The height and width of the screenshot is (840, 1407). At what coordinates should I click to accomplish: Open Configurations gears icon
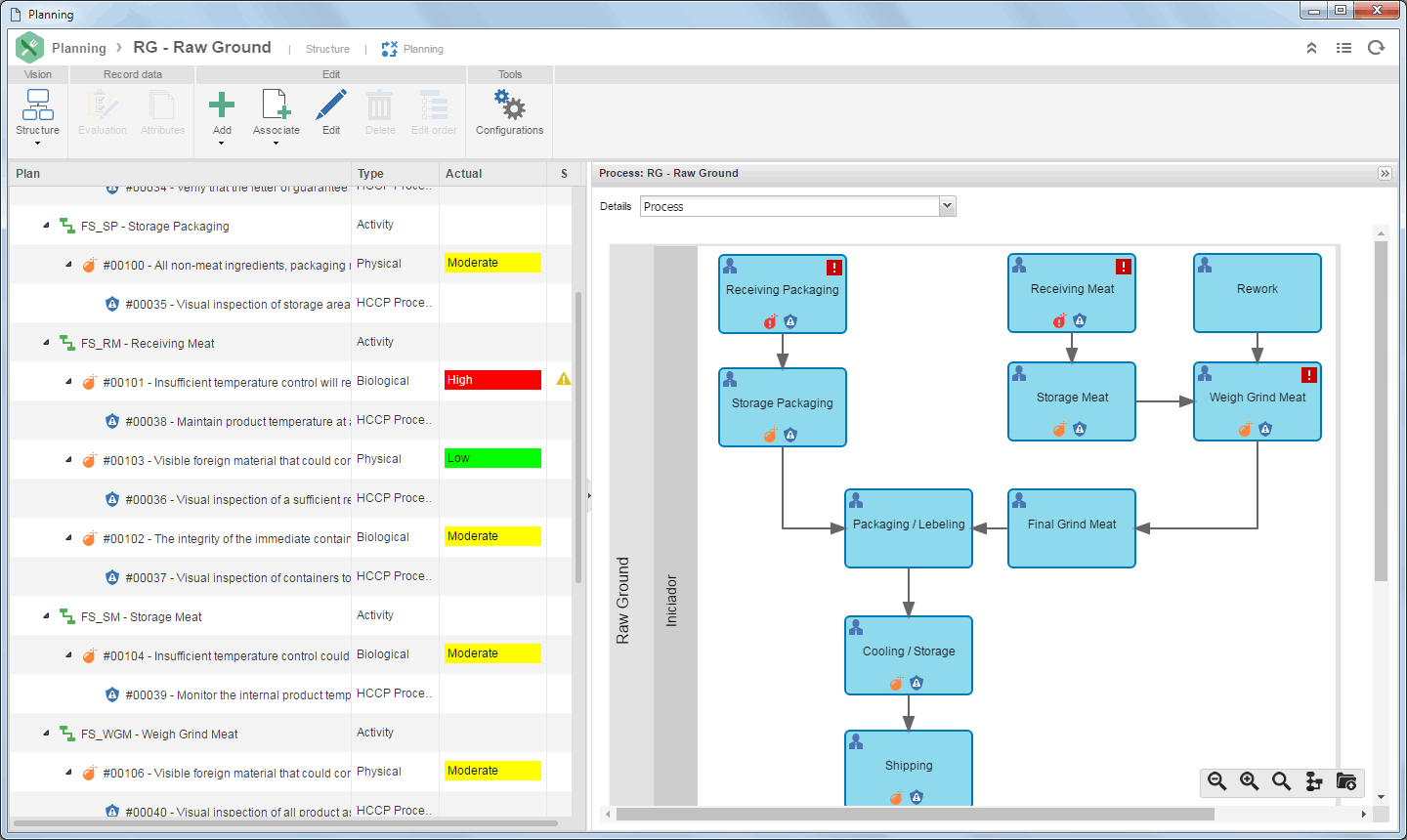pyautogui.click(x=509, y=105)
